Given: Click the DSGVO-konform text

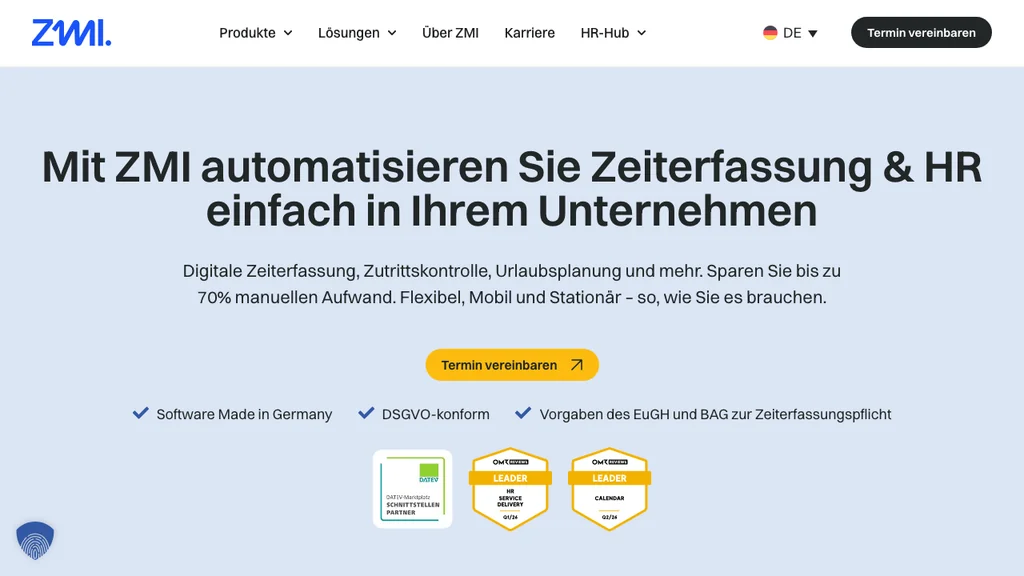Looking at the screenshot, I should tap(436, 414).
